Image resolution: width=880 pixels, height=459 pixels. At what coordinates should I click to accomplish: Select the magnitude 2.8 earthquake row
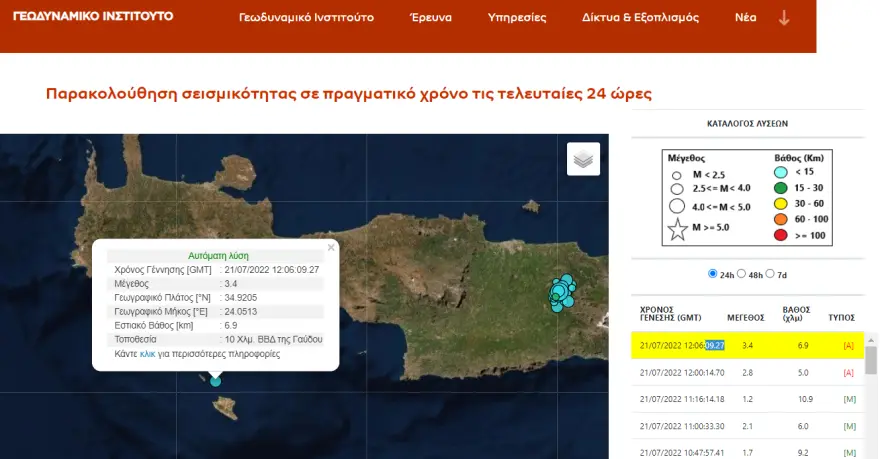(x=745, y=372)
